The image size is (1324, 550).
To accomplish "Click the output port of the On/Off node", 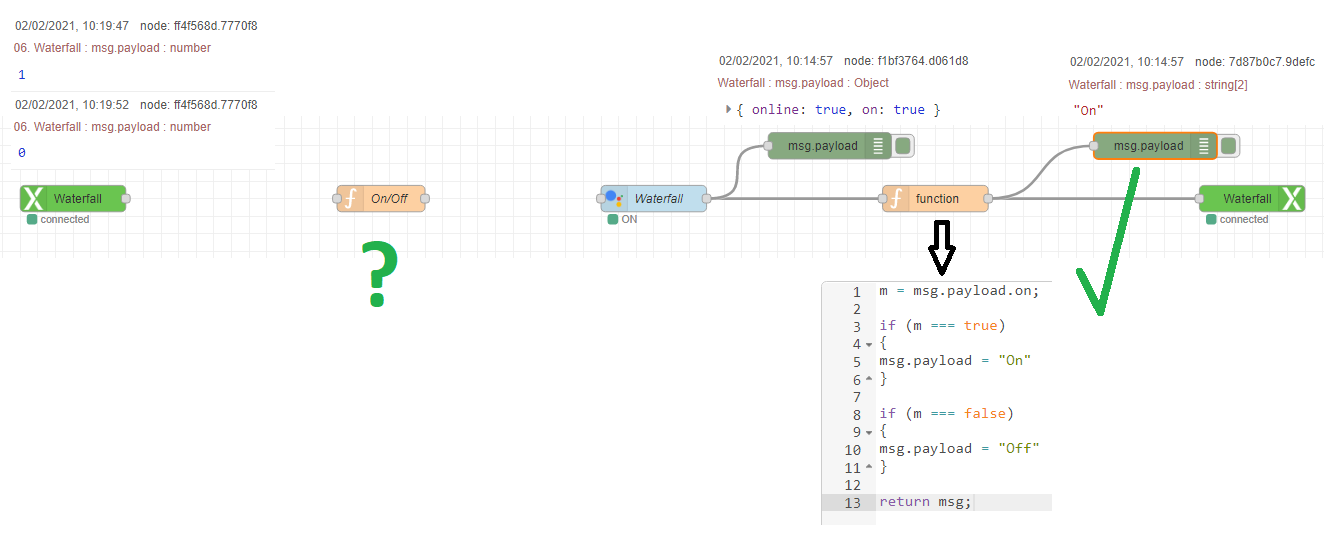I will coord(425,199).
